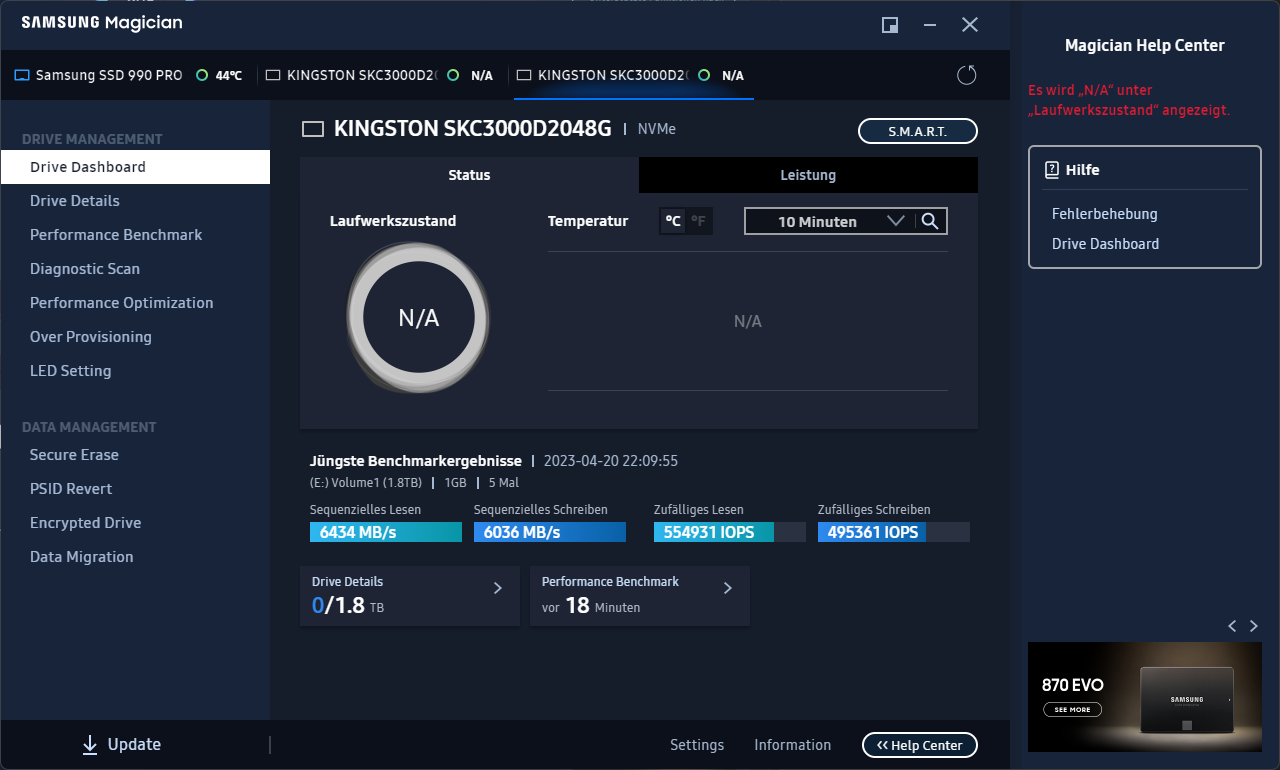Click the (E:) Volume1 (1.8TB) label

(364, 483)
